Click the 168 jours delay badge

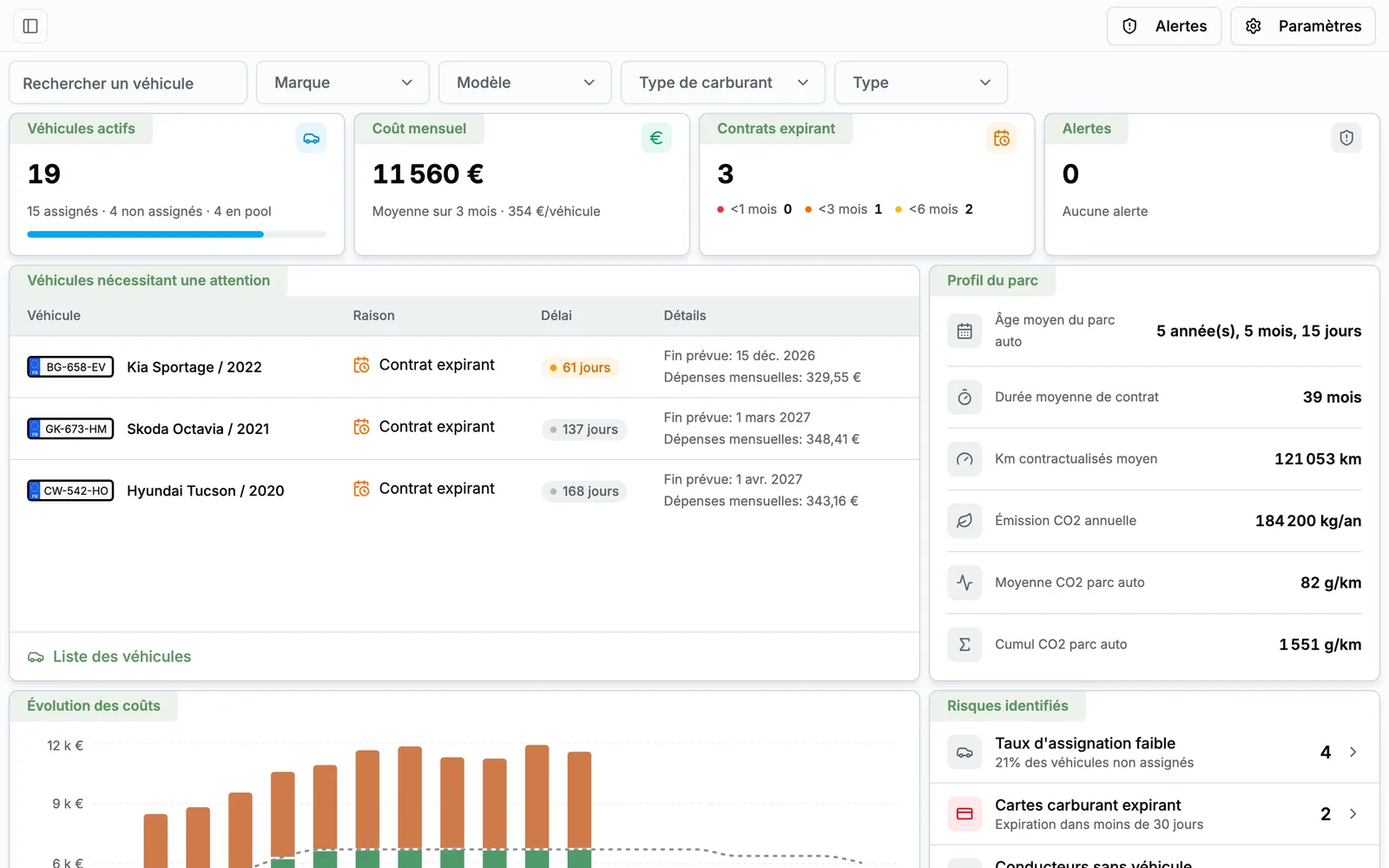(583, 491)
